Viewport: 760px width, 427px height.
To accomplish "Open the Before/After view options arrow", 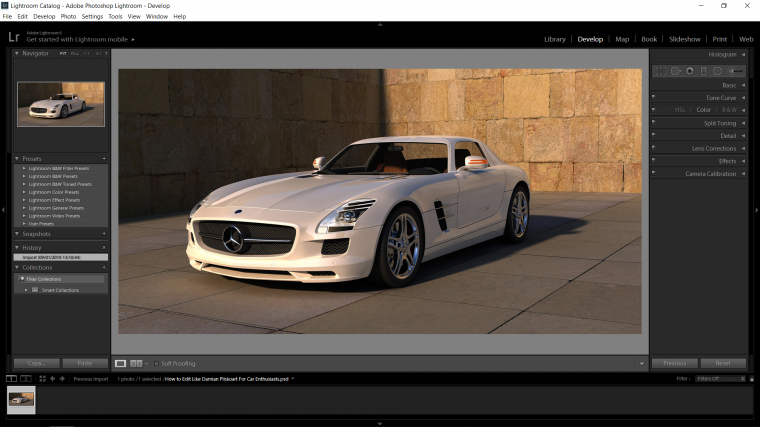I will 146,364.
